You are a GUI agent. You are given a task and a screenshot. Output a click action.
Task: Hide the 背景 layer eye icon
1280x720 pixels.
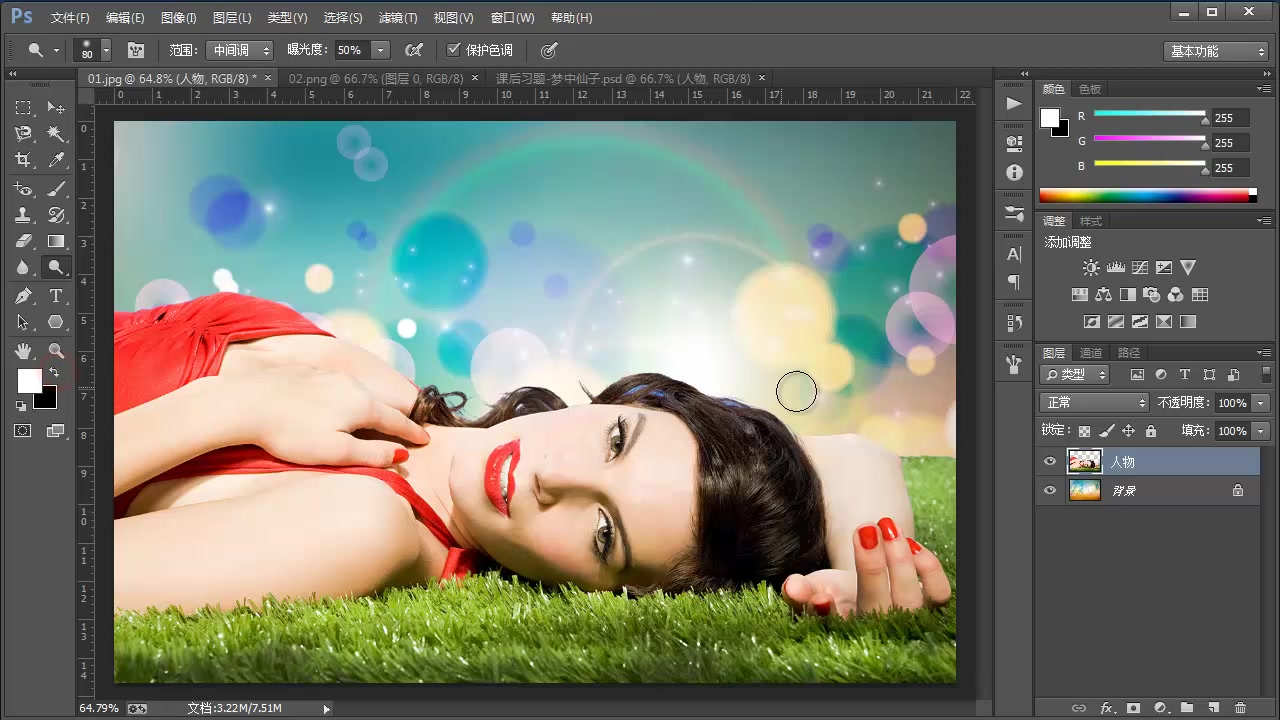pos(1050,490)
